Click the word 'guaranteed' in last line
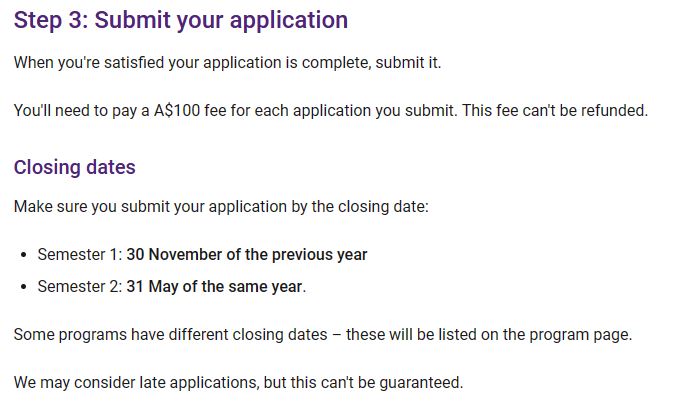 click(419, 383)
